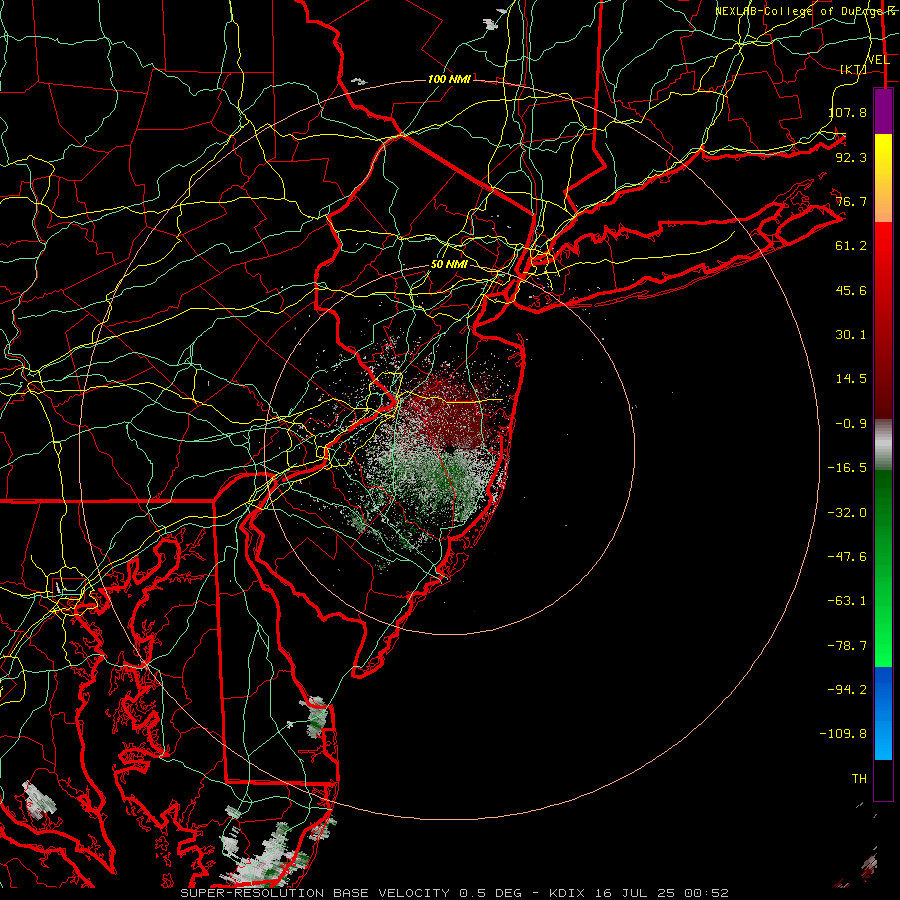Click the -94.2 velocity scale value

(847, 689)
